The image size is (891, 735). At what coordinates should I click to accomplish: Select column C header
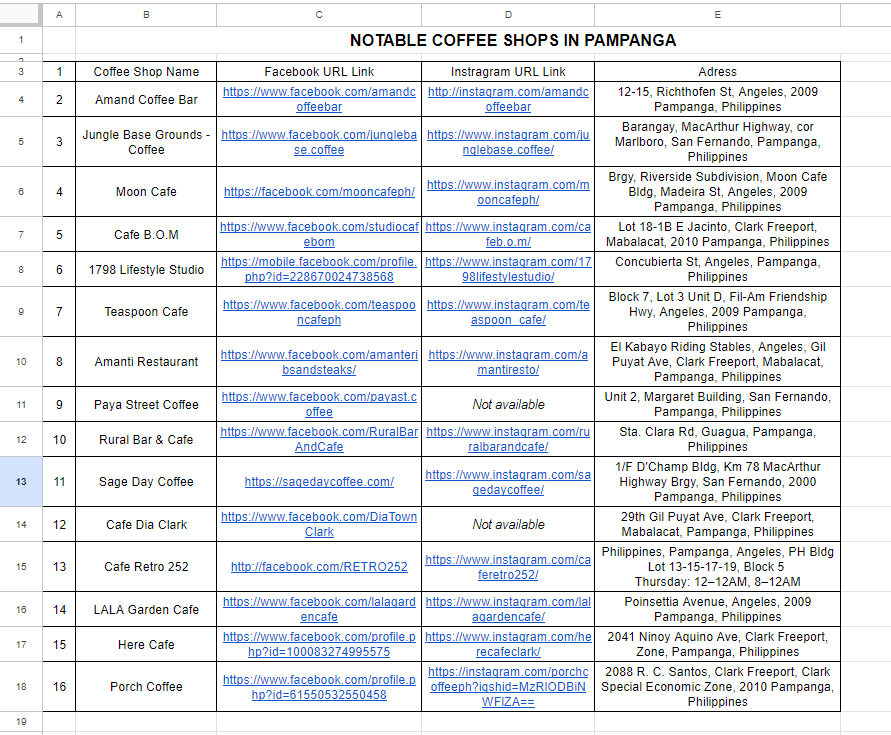pos(319,15)
